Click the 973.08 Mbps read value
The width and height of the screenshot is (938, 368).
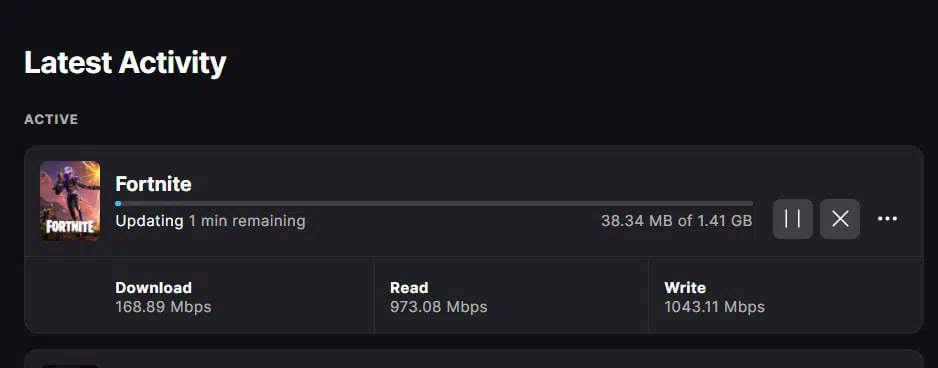pos(438,308)
